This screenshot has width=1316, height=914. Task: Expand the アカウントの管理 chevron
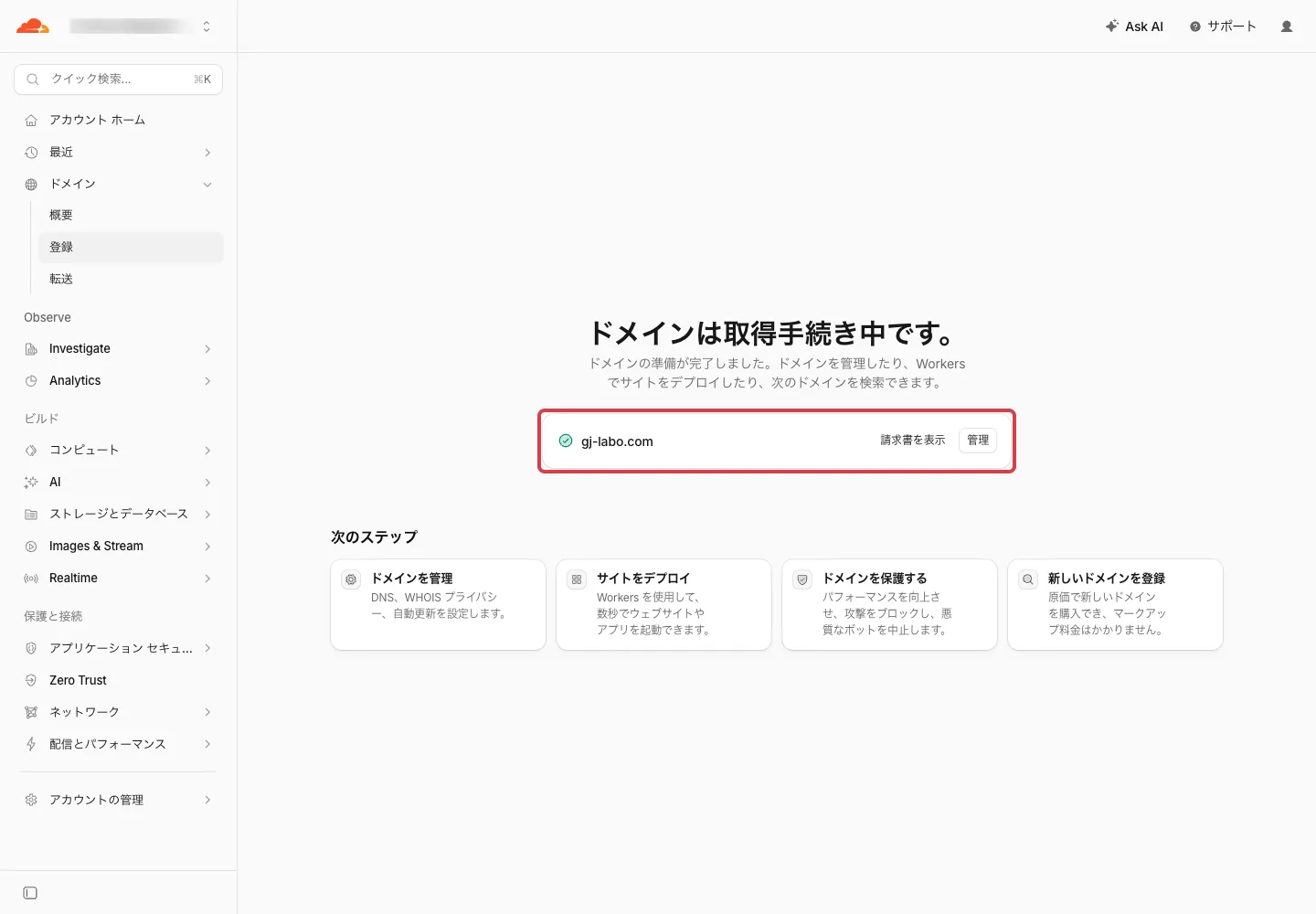pos(207,800)
